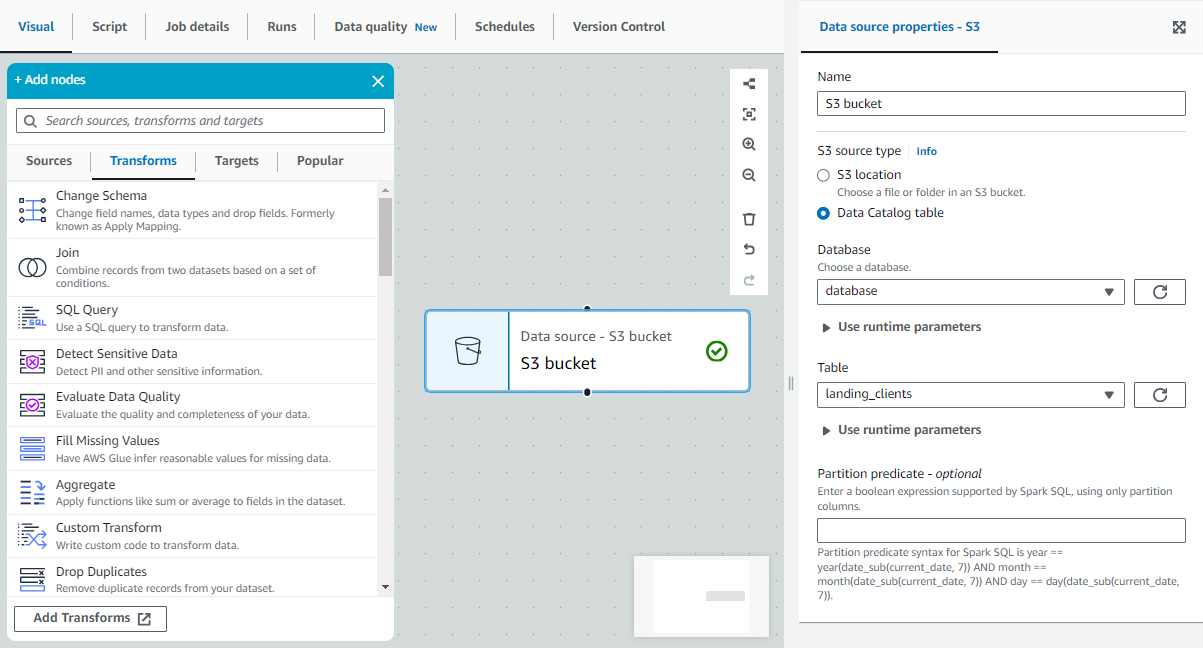Select the Data Catalog table option
The height and width of the screenshot is (648, 1203).
point(824,213)
